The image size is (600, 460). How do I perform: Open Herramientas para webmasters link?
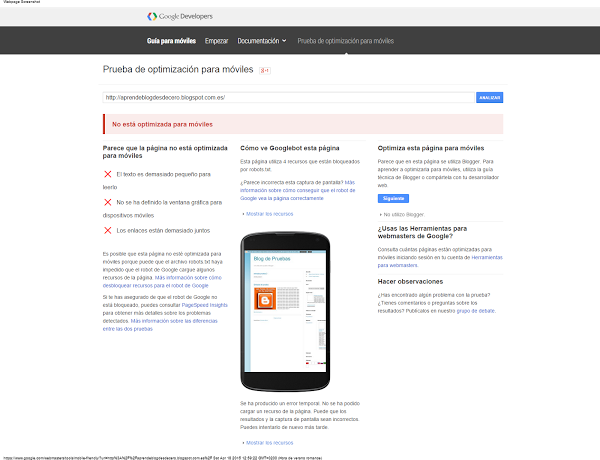pos(440,261)
